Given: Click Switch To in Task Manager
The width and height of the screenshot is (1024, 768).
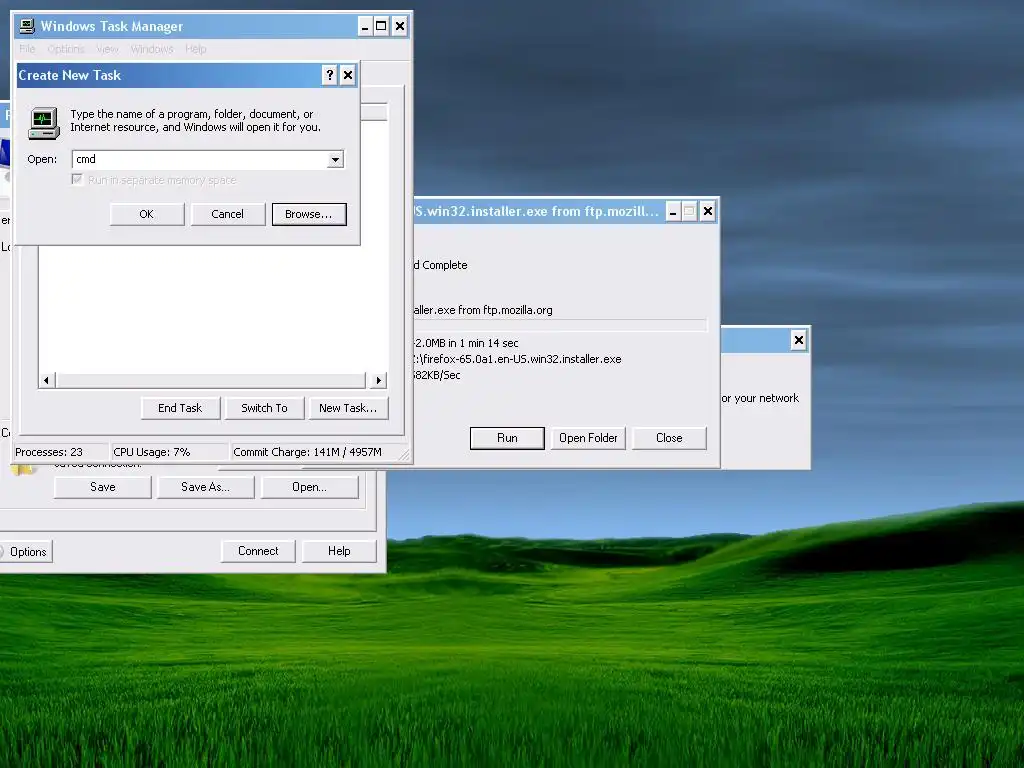Looking at the screenshot, I should click(264, 408).
